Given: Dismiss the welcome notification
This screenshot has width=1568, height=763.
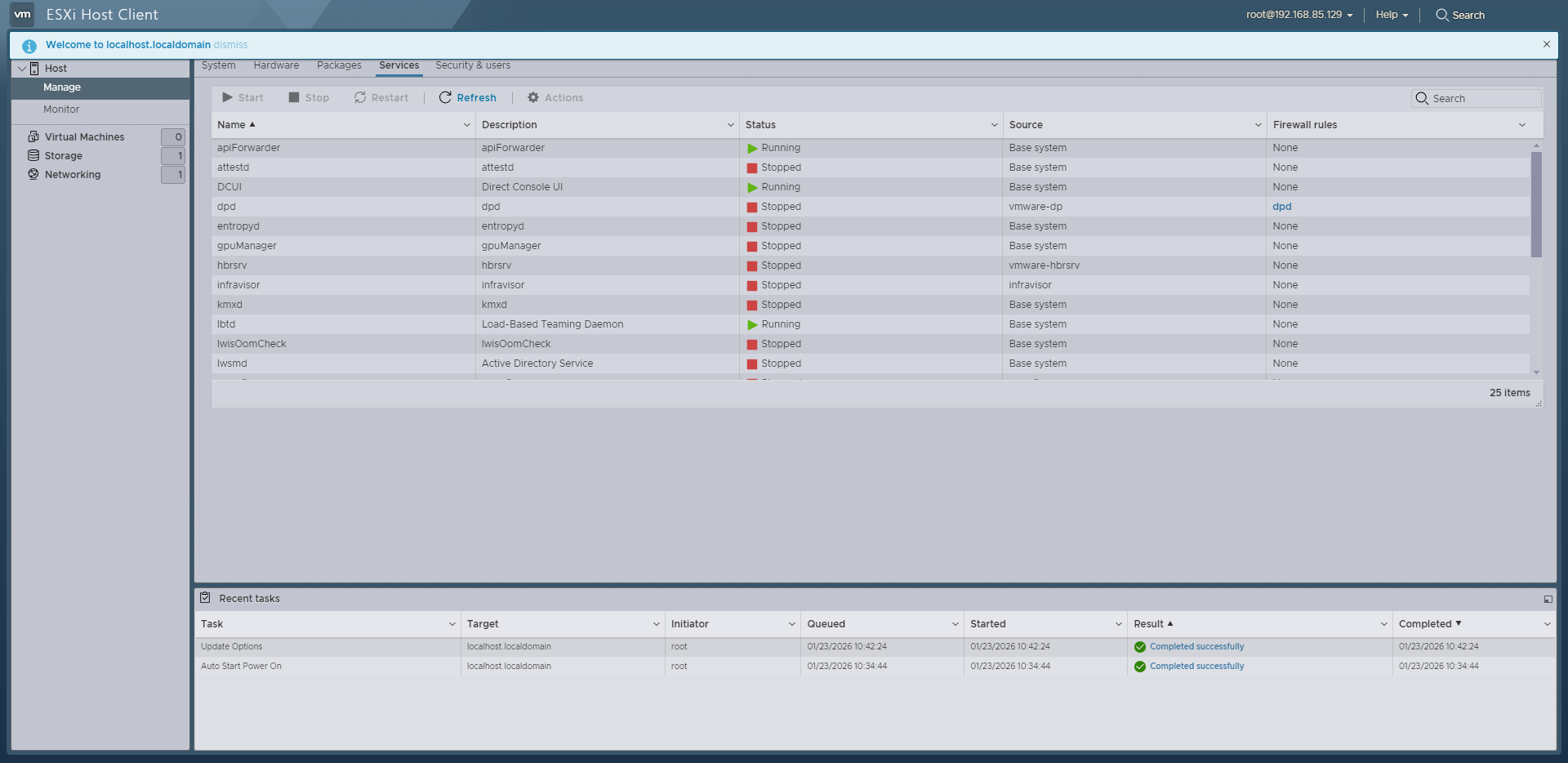Looking at the screenshot, I should coord(231,45).
